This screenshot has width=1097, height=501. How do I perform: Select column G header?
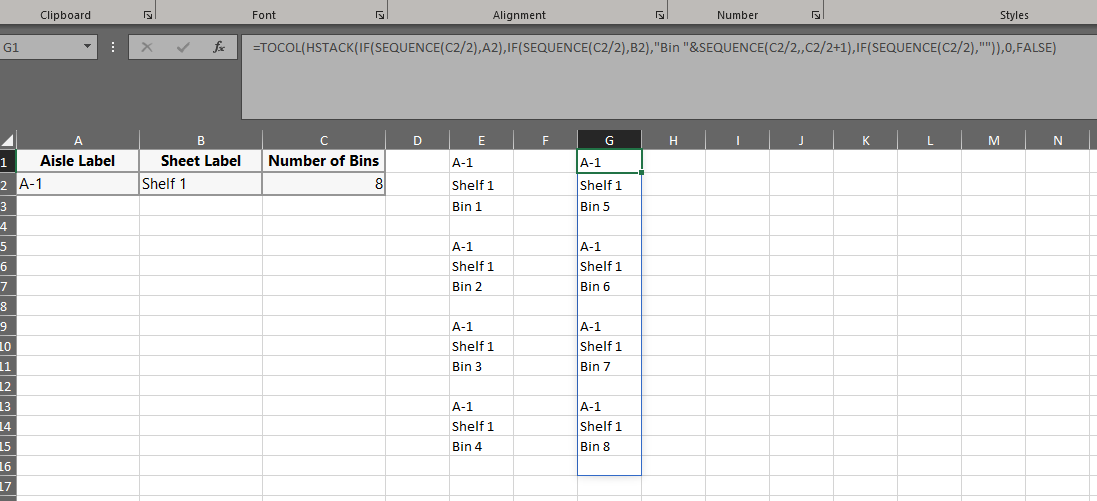[609, 140]
